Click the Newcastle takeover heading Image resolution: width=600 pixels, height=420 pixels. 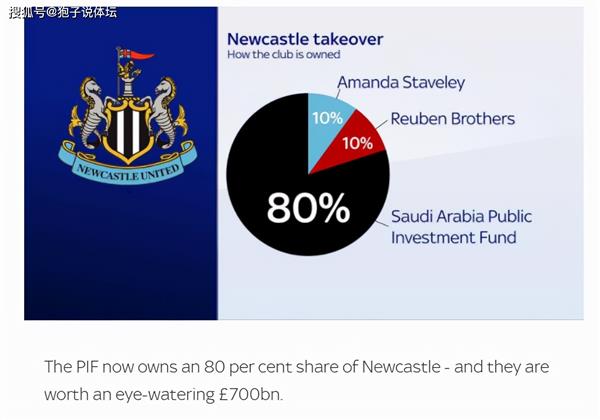tap(305, 39)
